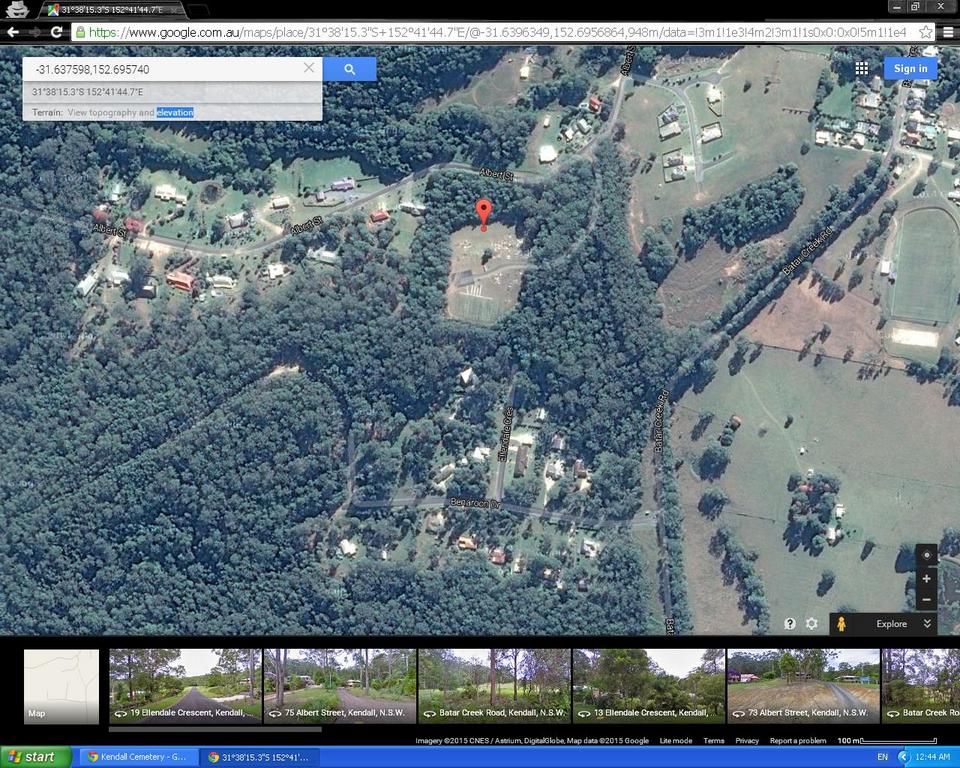Open the help question mark icon
The height and width of the screenshot is (768, 960).
(790, 623)
